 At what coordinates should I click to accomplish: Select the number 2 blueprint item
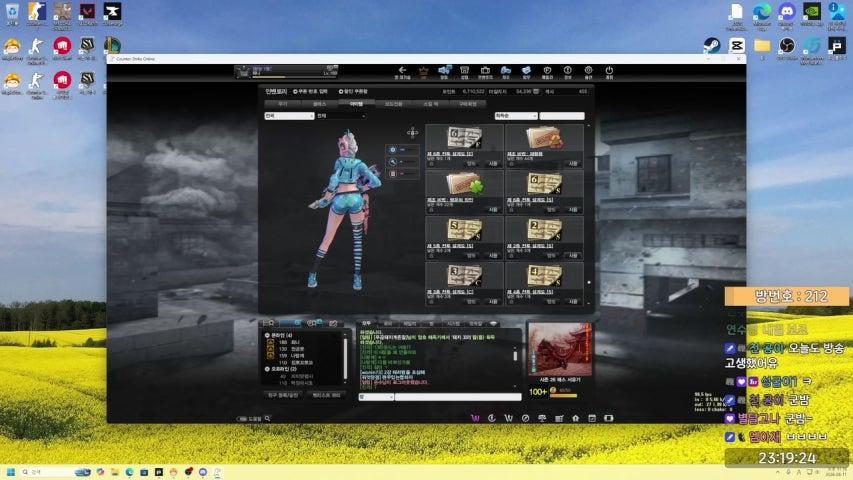pyautogui.click(x=544, y=237)
